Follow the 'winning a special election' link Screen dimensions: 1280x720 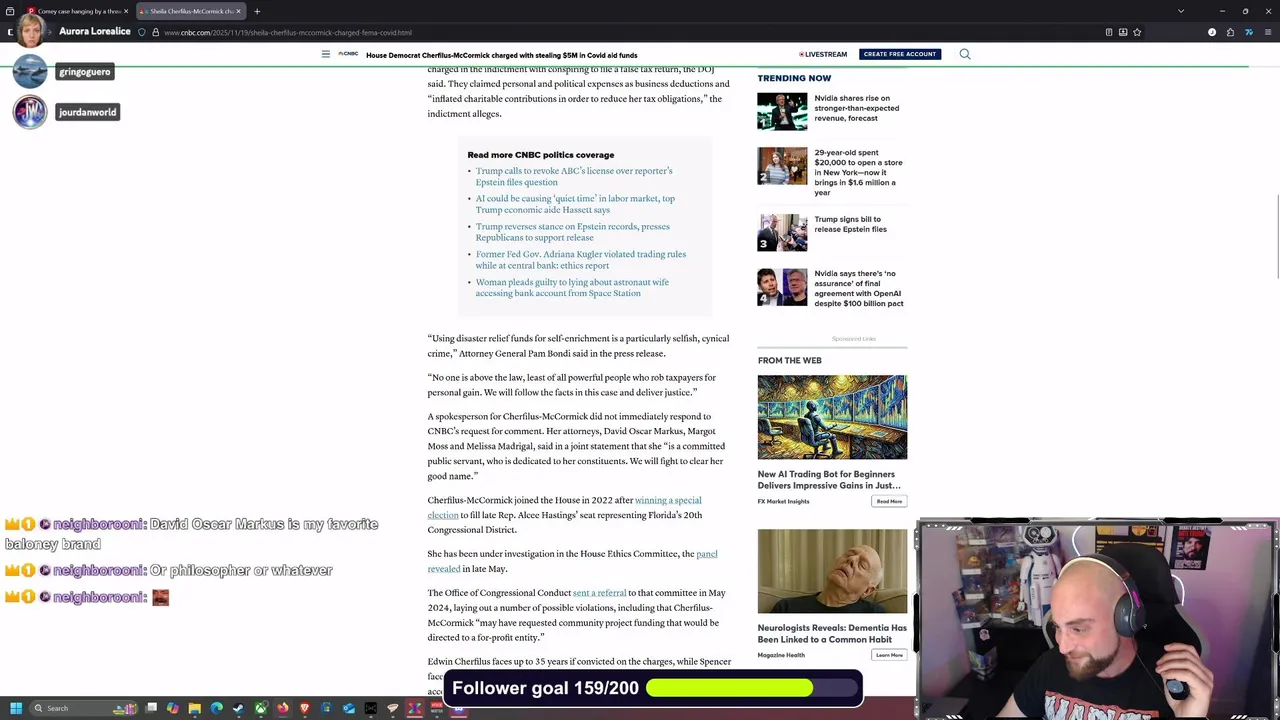565,507
